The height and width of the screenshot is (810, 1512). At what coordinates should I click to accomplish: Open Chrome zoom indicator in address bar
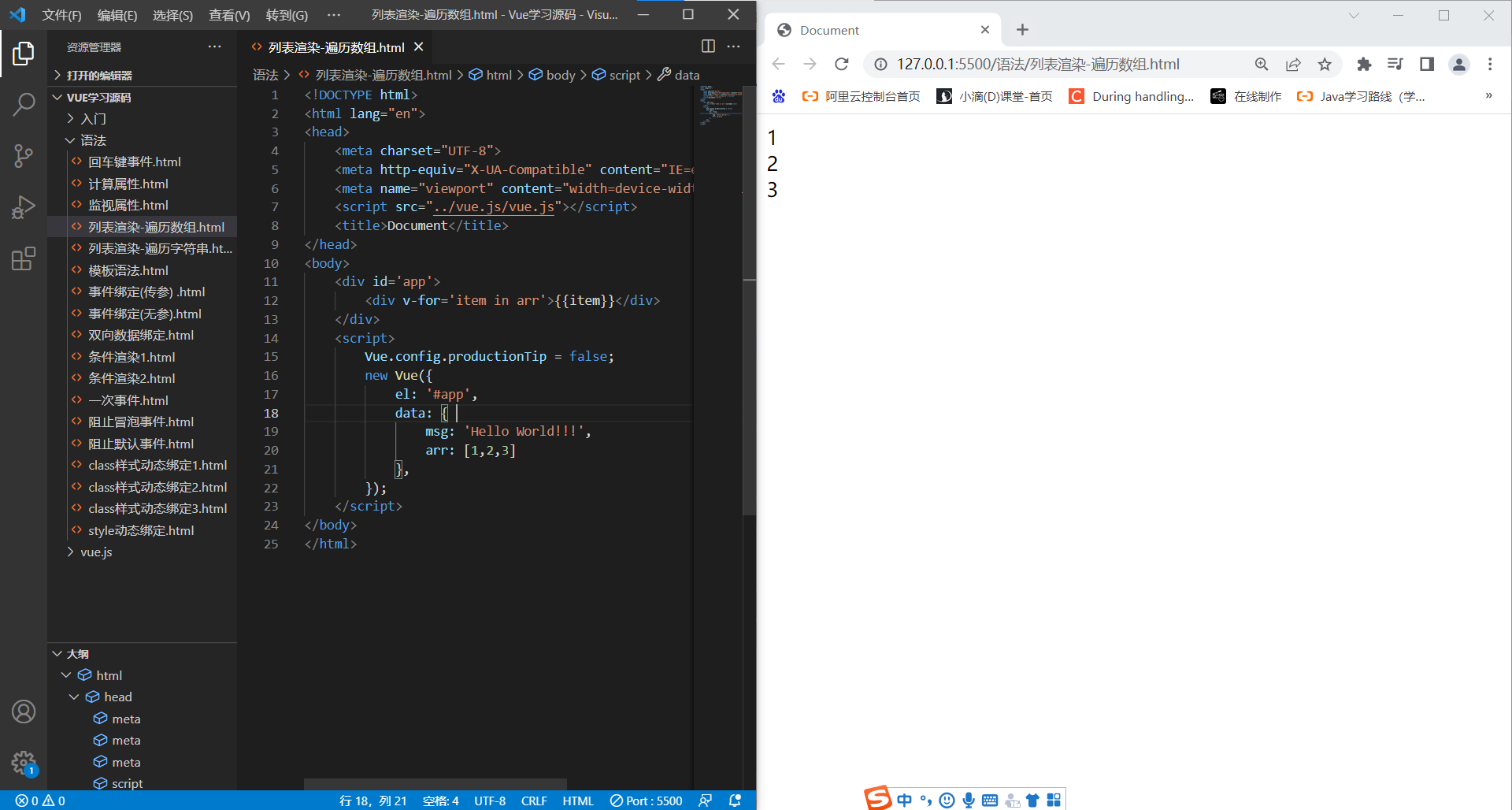pyautogui.click(x=1262, y=65)
